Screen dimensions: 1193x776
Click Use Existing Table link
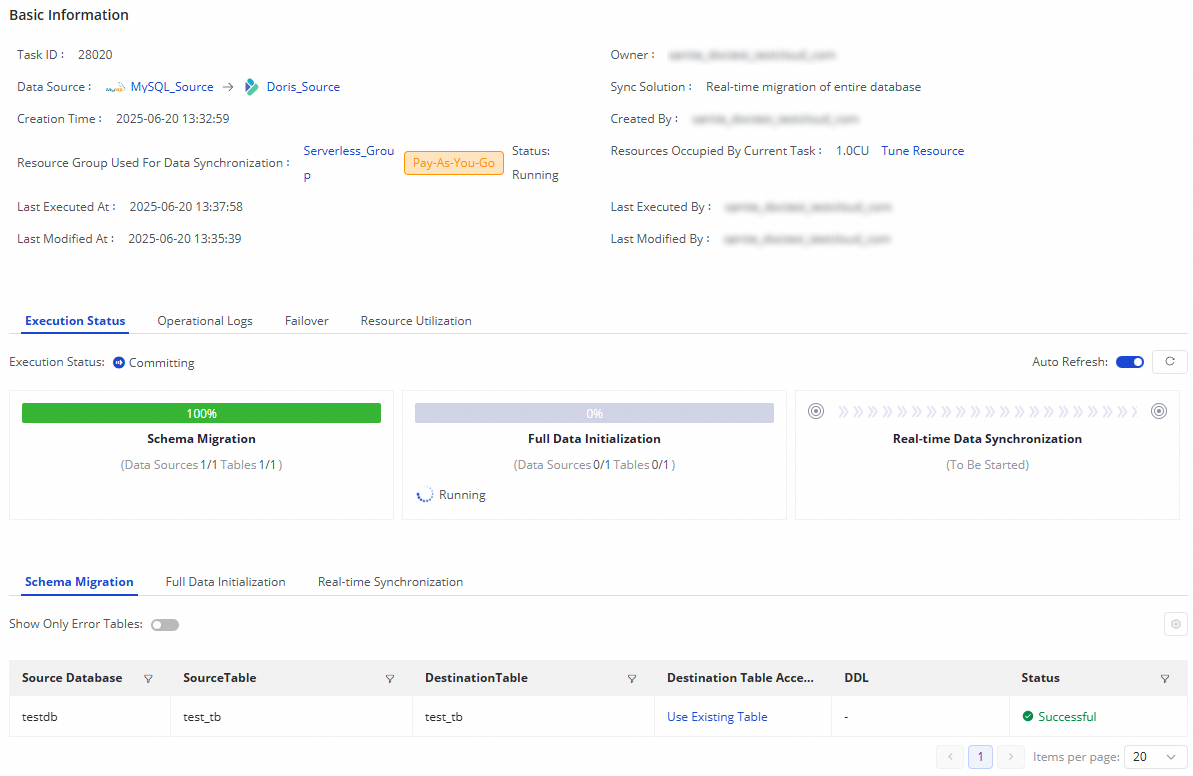pyautogui.click(x=717, y=717)
